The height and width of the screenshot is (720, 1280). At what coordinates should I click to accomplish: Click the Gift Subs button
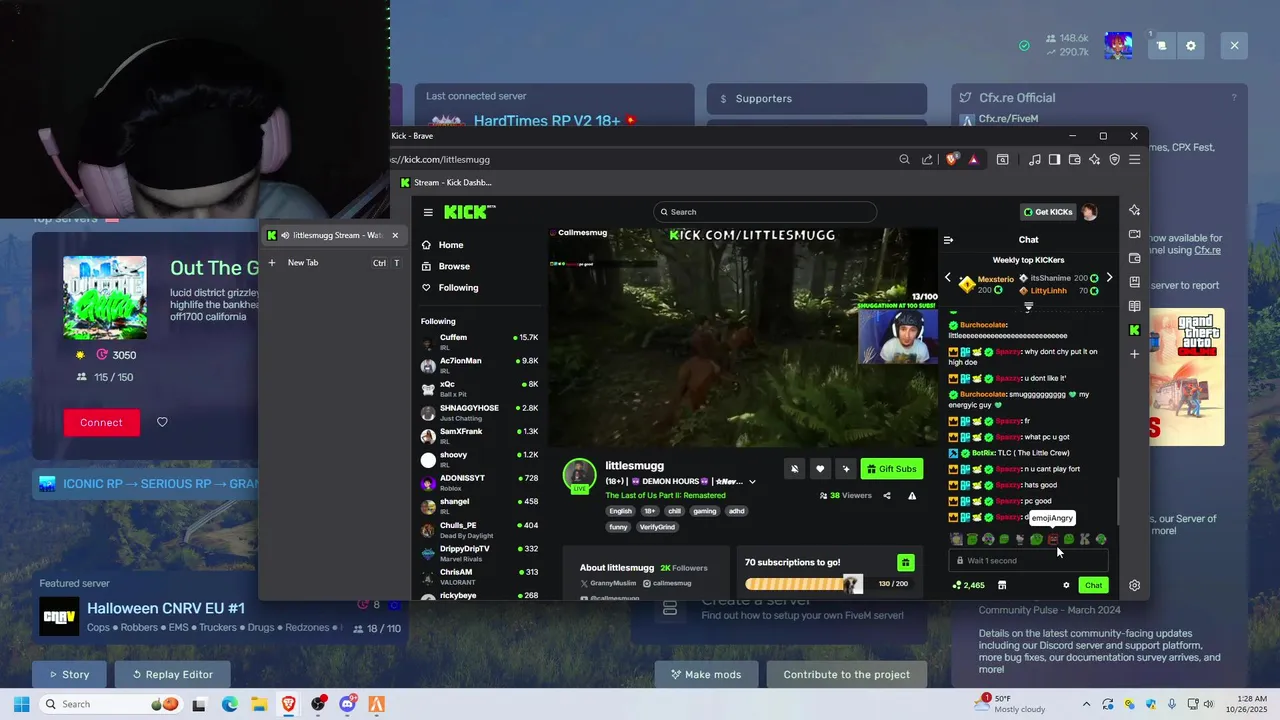[891, 468]
